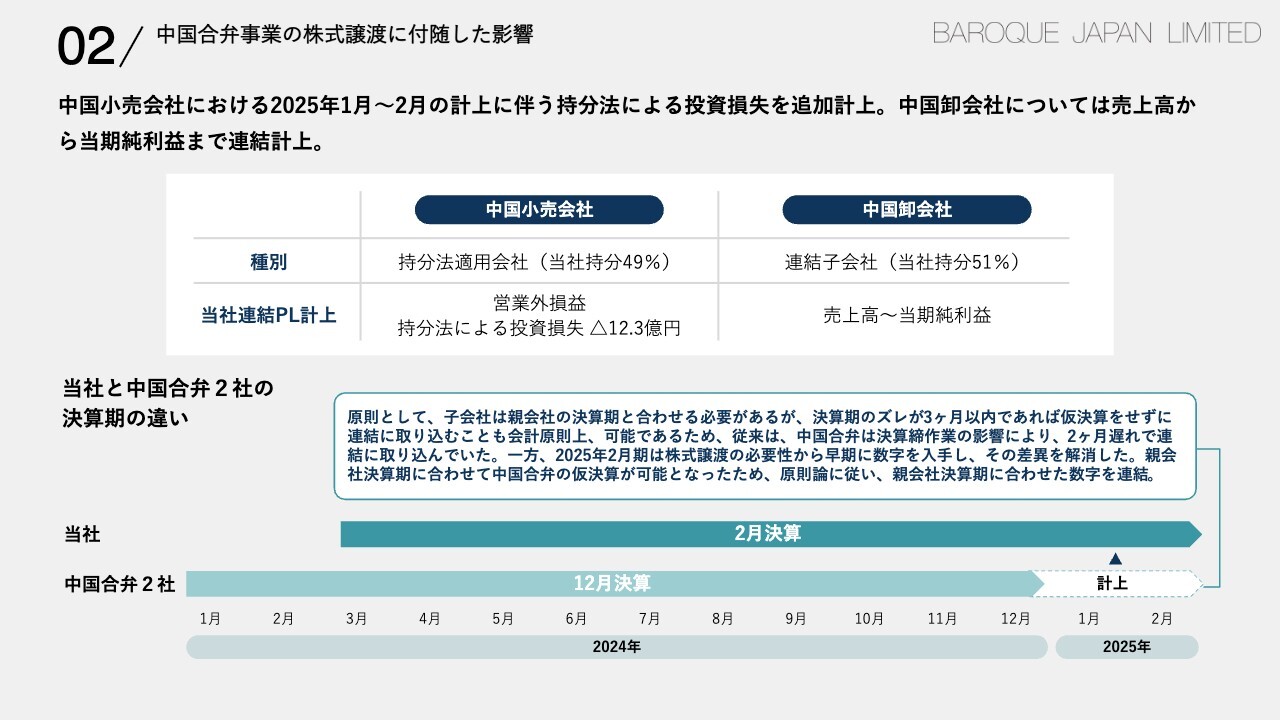Click the 3月 month label

(x=357, y=619)
